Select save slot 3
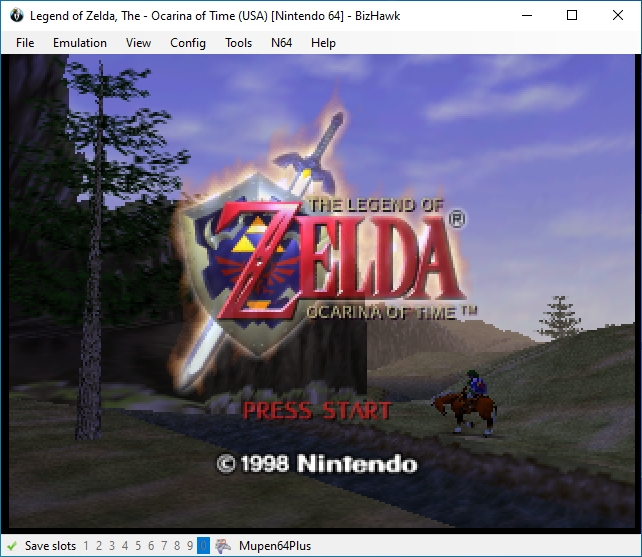 112,546
